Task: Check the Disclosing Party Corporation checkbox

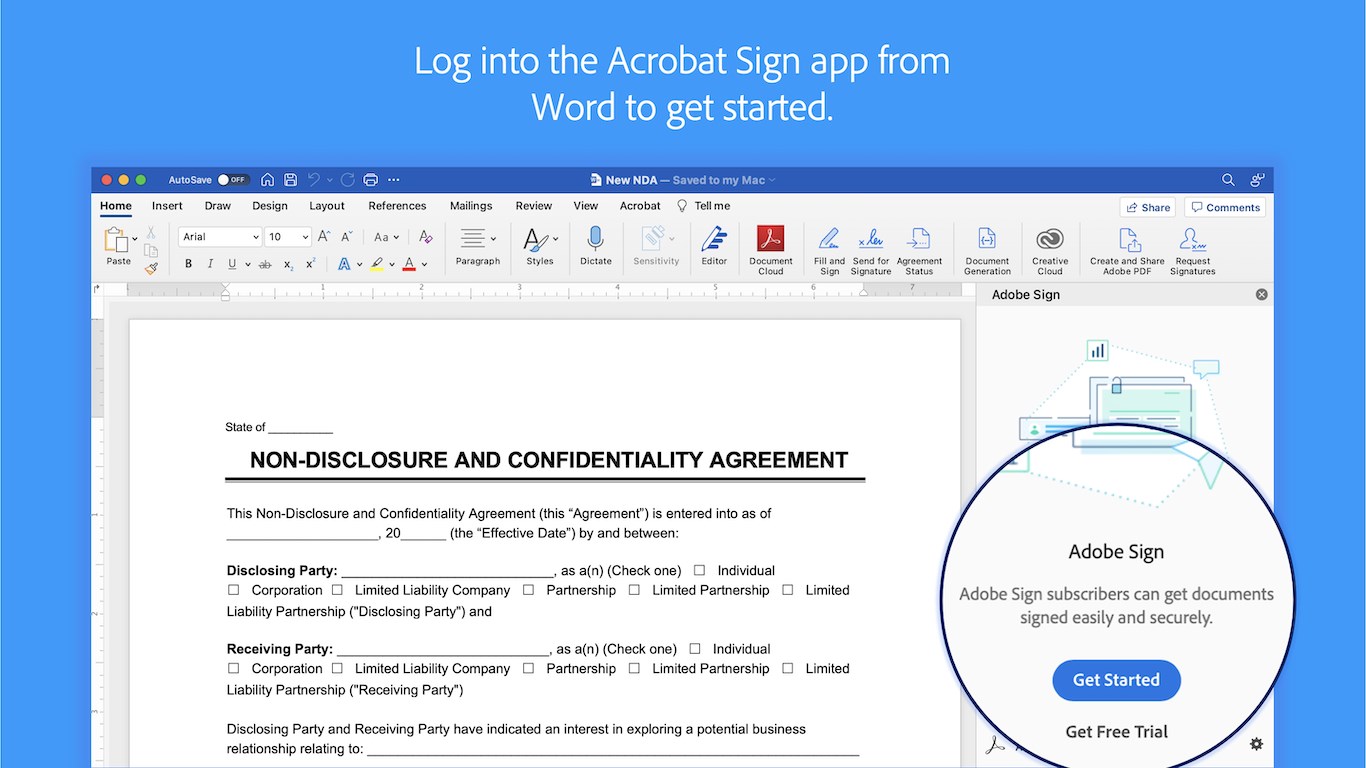Action: click(234, 590)
